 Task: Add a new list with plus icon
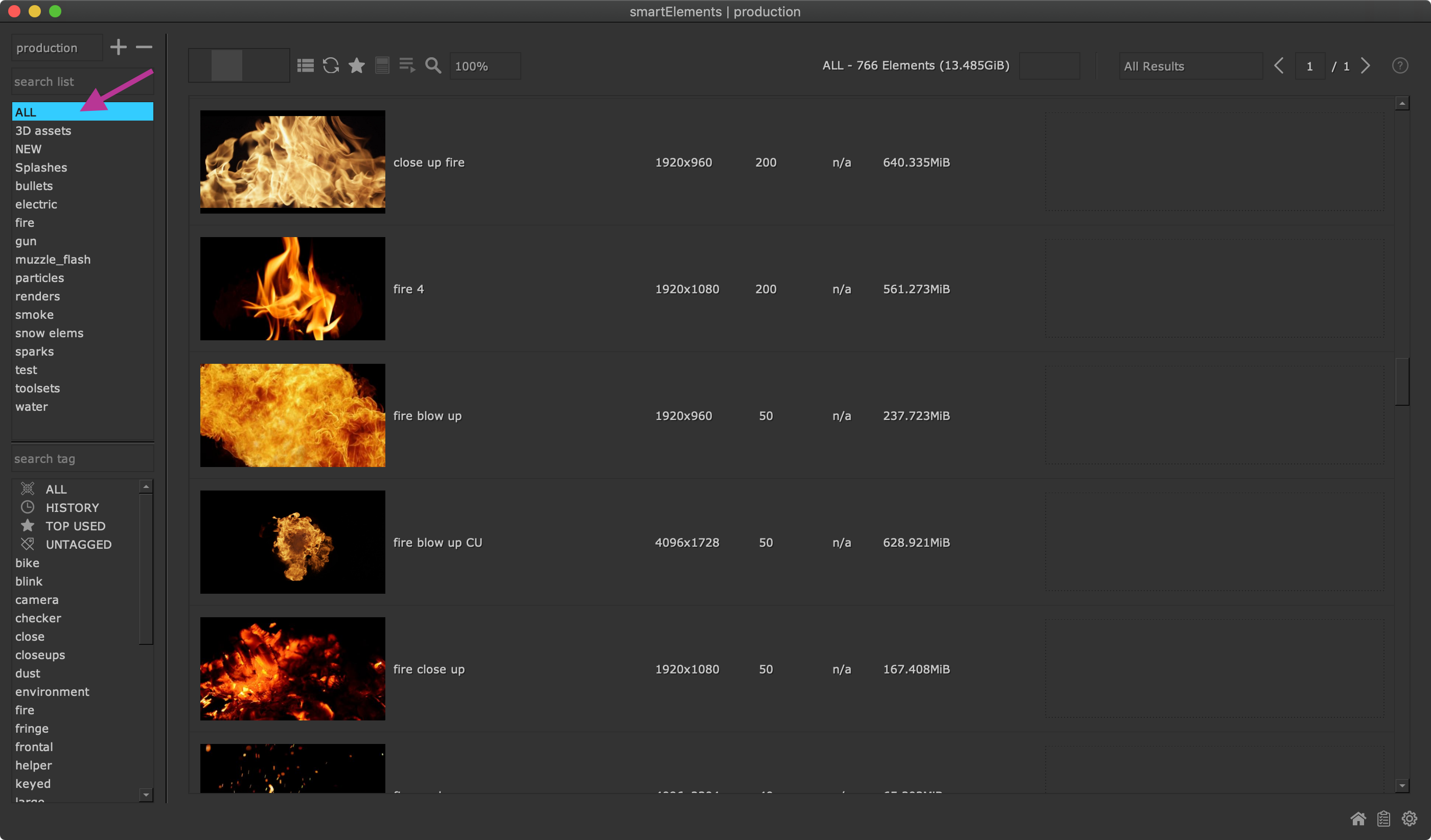[x=118, y=47]
